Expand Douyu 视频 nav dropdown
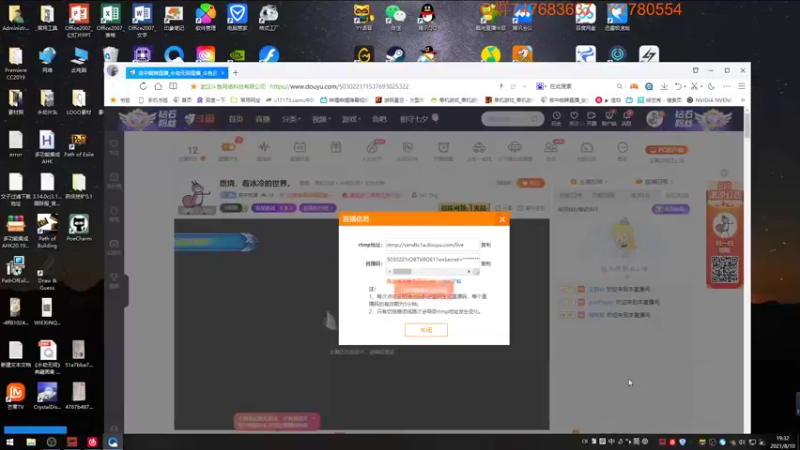This screenshot has height=450, width=800. (x=321, y=119)
